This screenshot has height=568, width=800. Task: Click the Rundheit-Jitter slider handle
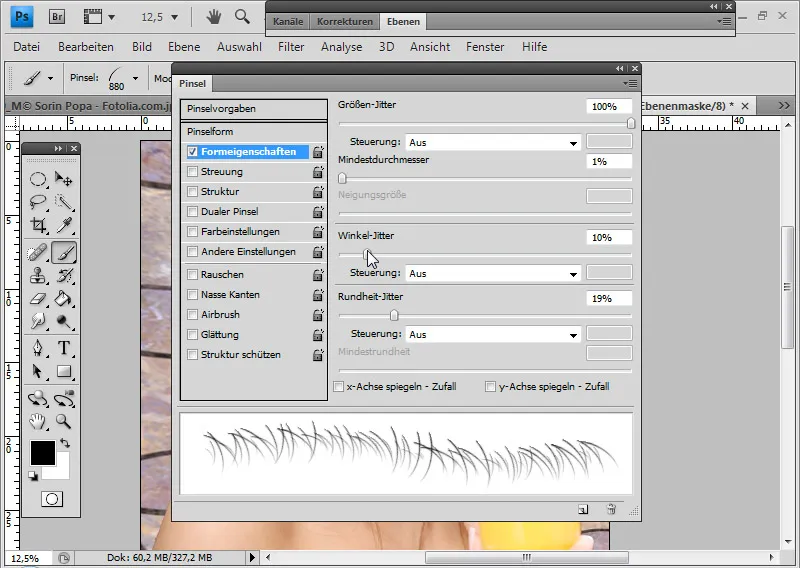(394, 315)
